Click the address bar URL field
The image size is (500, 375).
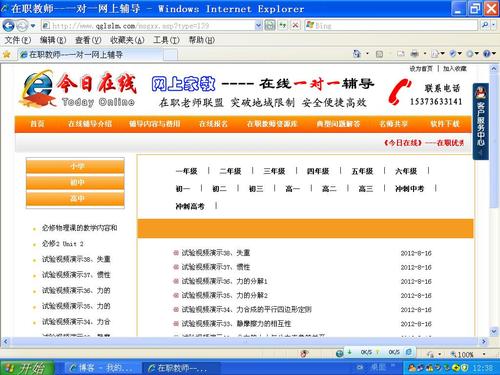point(148,25)
